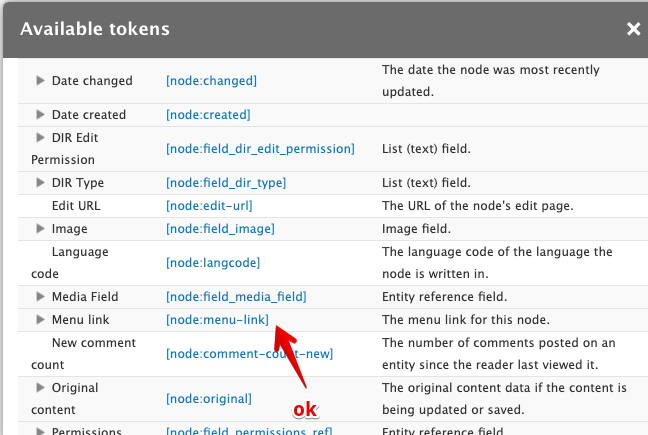Expand the Original content token row
The height and width of the screenshot is (435, 648).
point(40,387)
